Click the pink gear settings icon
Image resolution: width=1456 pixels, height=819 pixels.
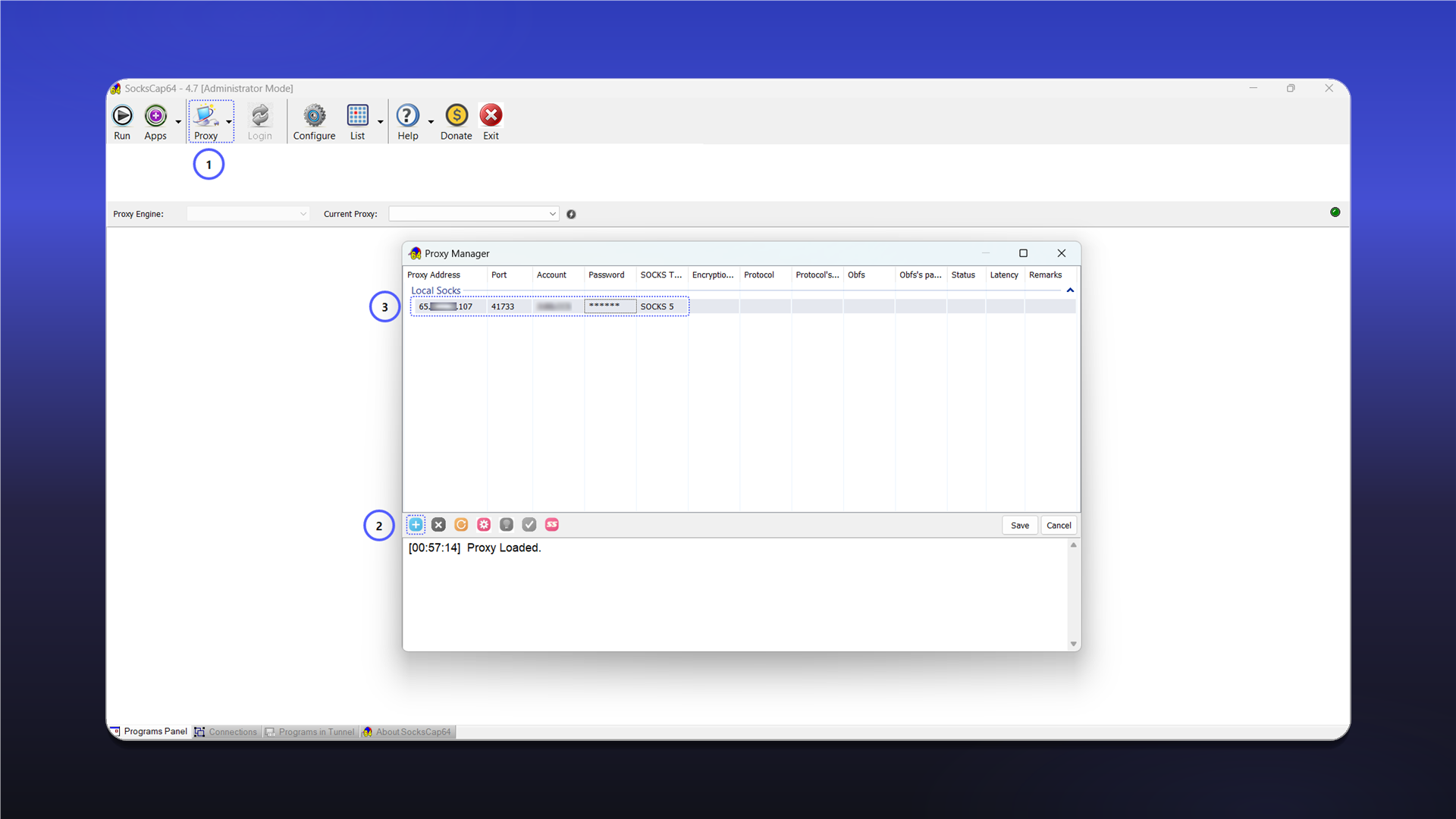click(x=484, y=525)
